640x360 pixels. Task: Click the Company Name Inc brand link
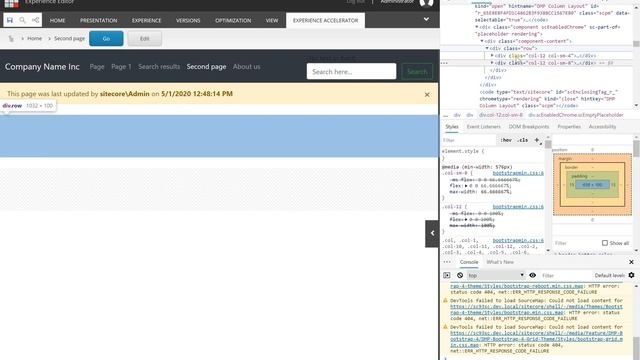pyautogui.click(x=42, y=67)
